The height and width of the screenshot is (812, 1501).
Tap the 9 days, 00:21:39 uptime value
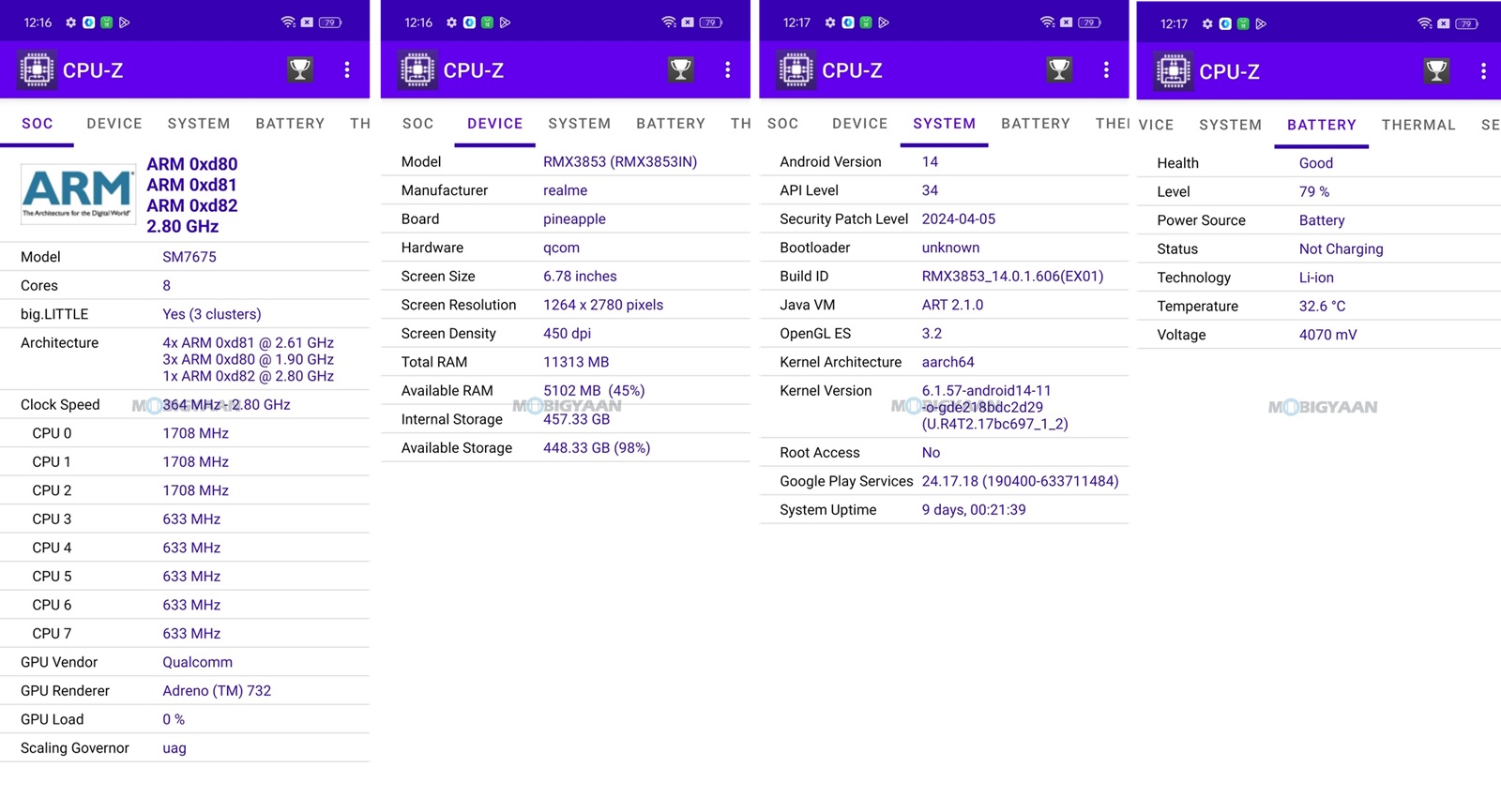point(974,510)
